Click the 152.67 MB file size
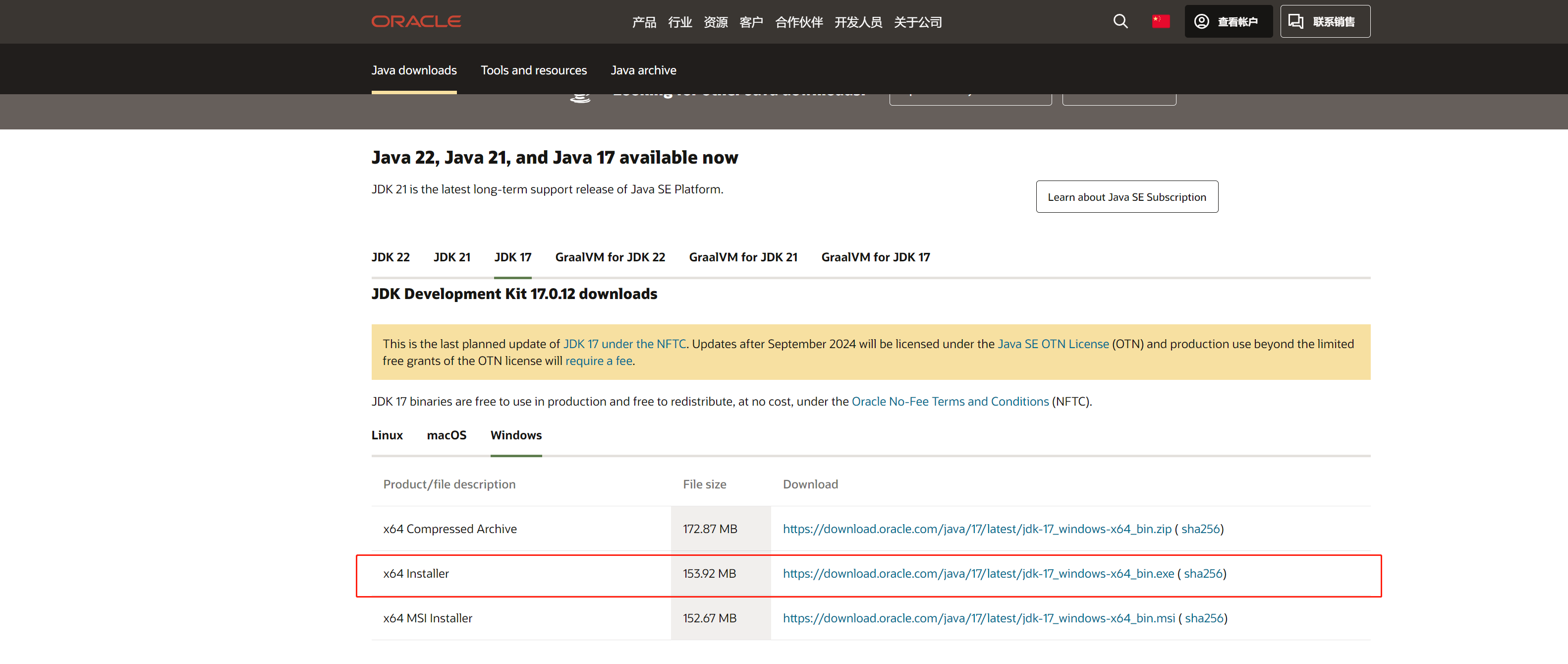Viewport: 1568px width, 664px height. click(709, 618)
